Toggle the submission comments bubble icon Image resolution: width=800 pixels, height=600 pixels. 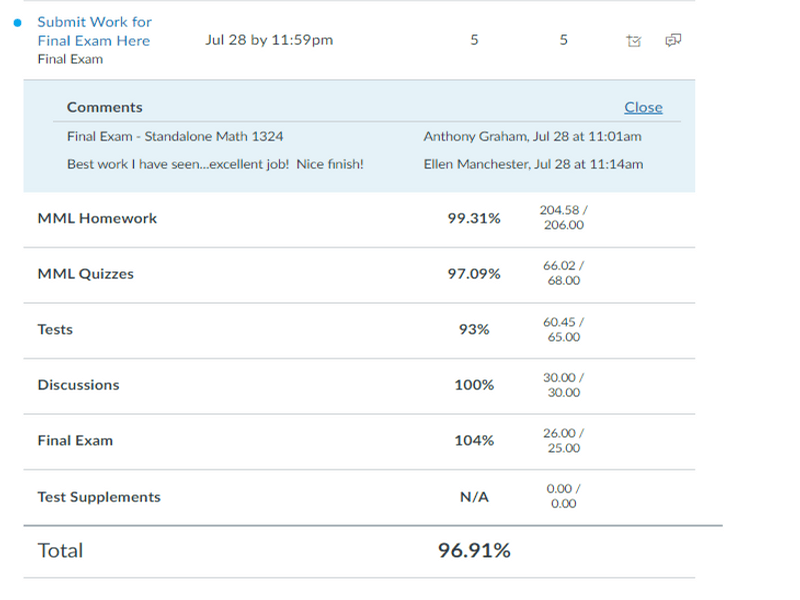(x=673, y=41)
